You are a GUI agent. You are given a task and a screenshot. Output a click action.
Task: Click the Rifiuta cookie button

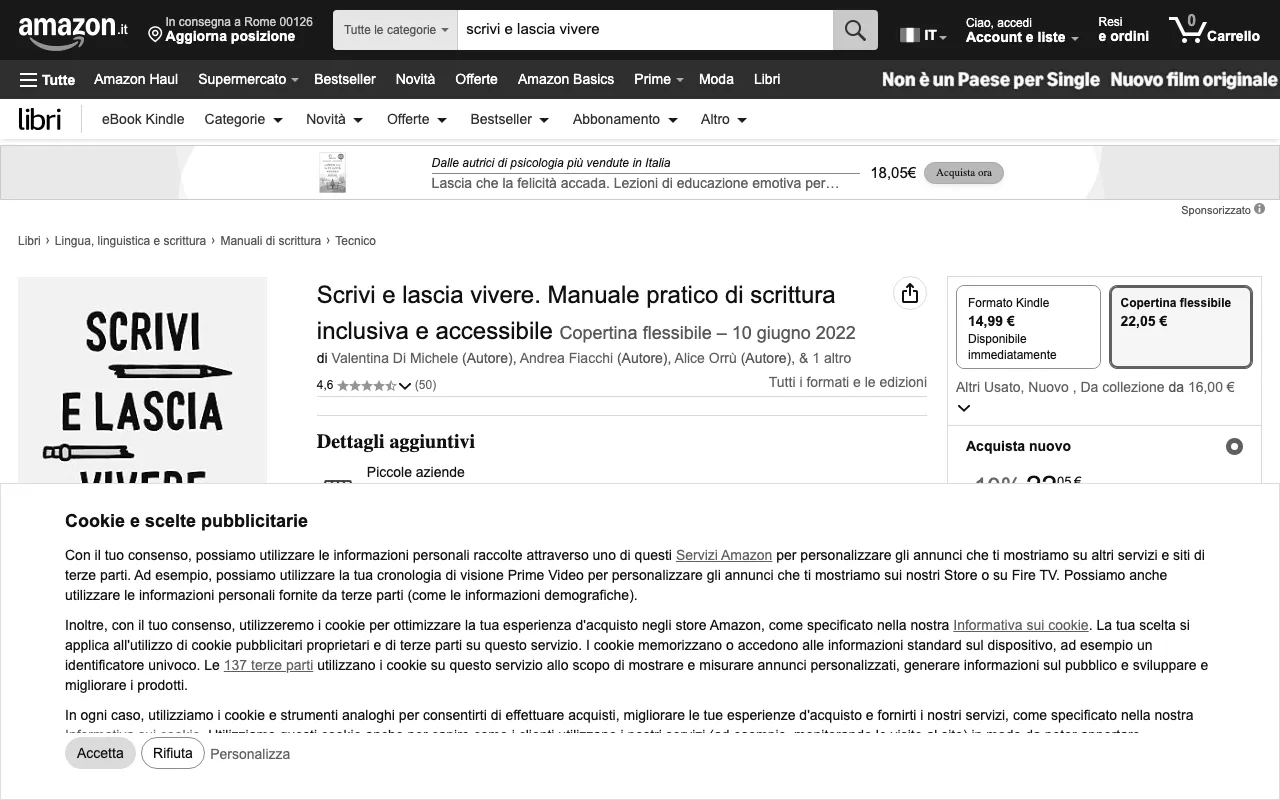pyautogui.click(x=173, y=753)
